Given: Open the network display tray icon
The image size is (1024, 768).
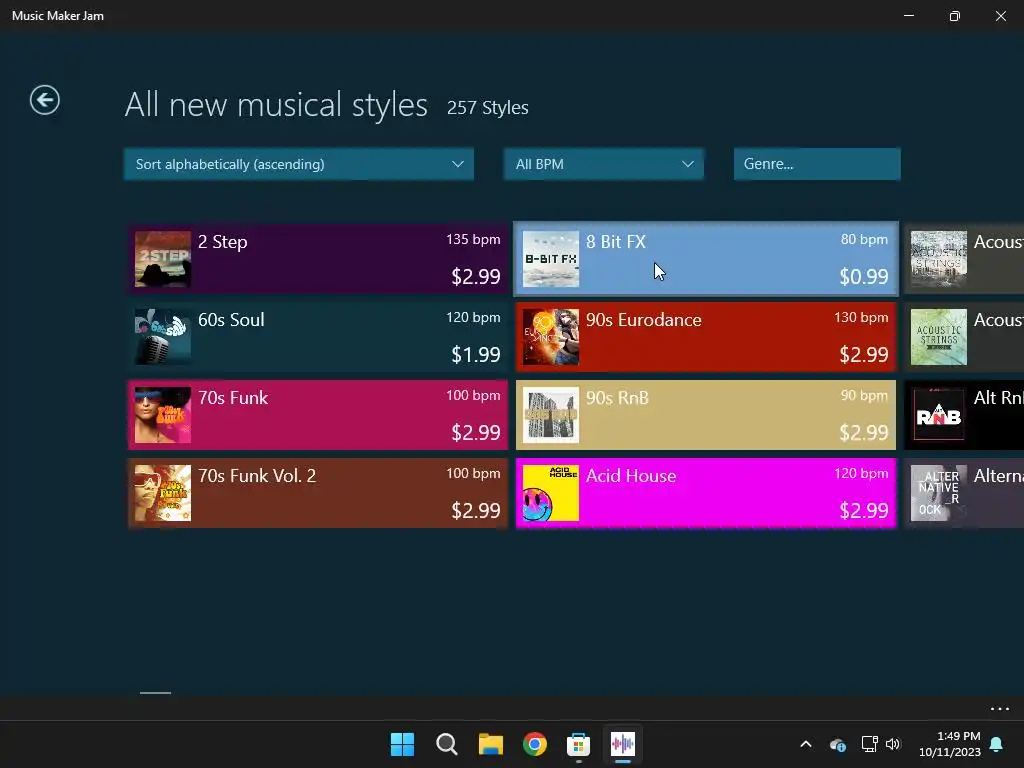Looking at the screenshot, I should click(869, 744).
